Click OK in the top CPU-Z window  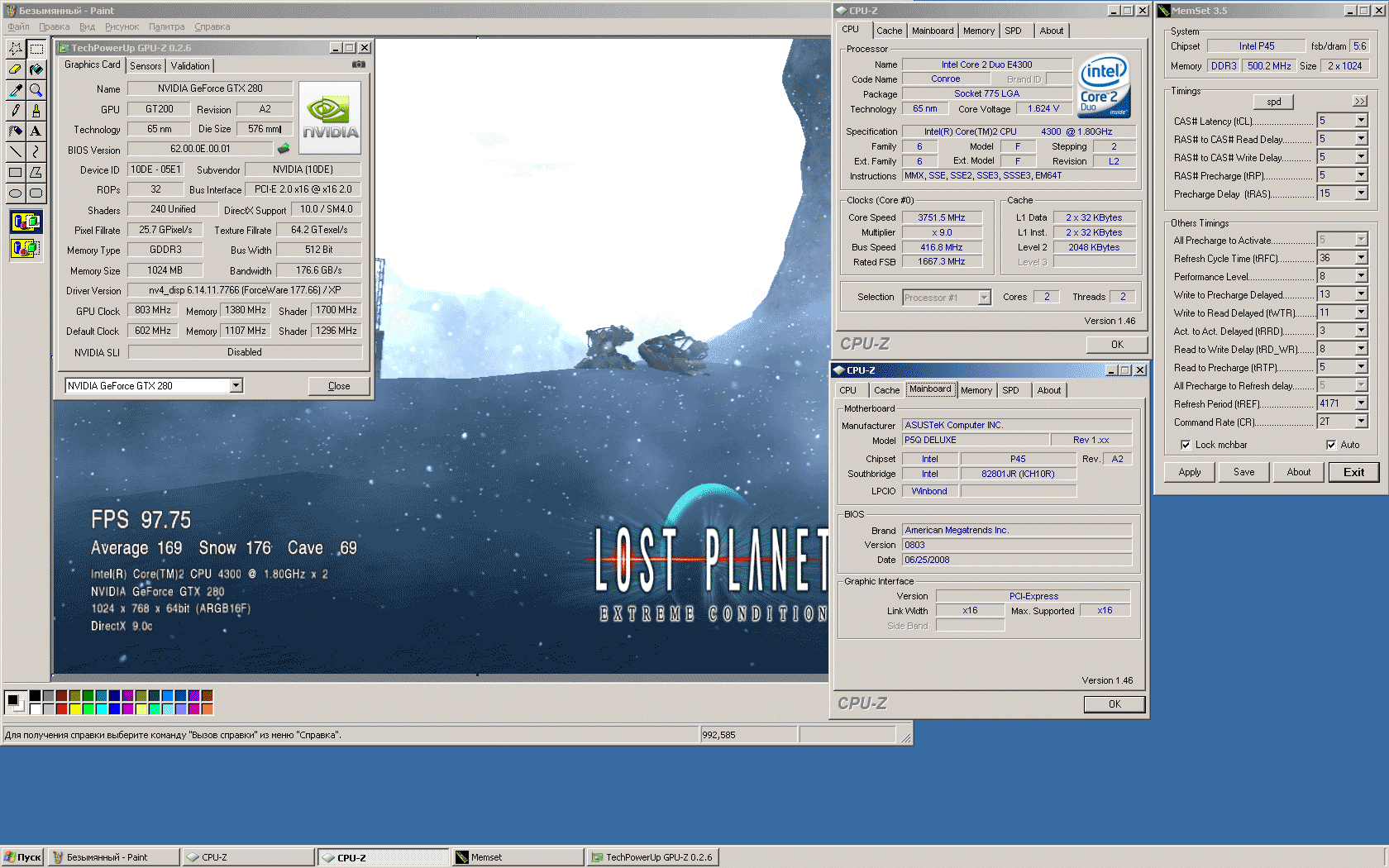(x=1117, y=345)
